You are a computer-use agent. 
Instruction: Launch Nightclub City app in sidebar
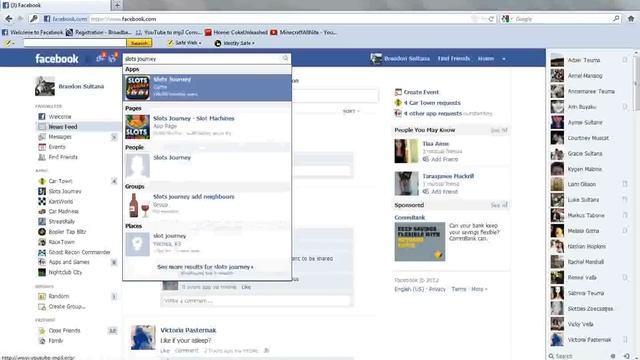pos(65,272)
